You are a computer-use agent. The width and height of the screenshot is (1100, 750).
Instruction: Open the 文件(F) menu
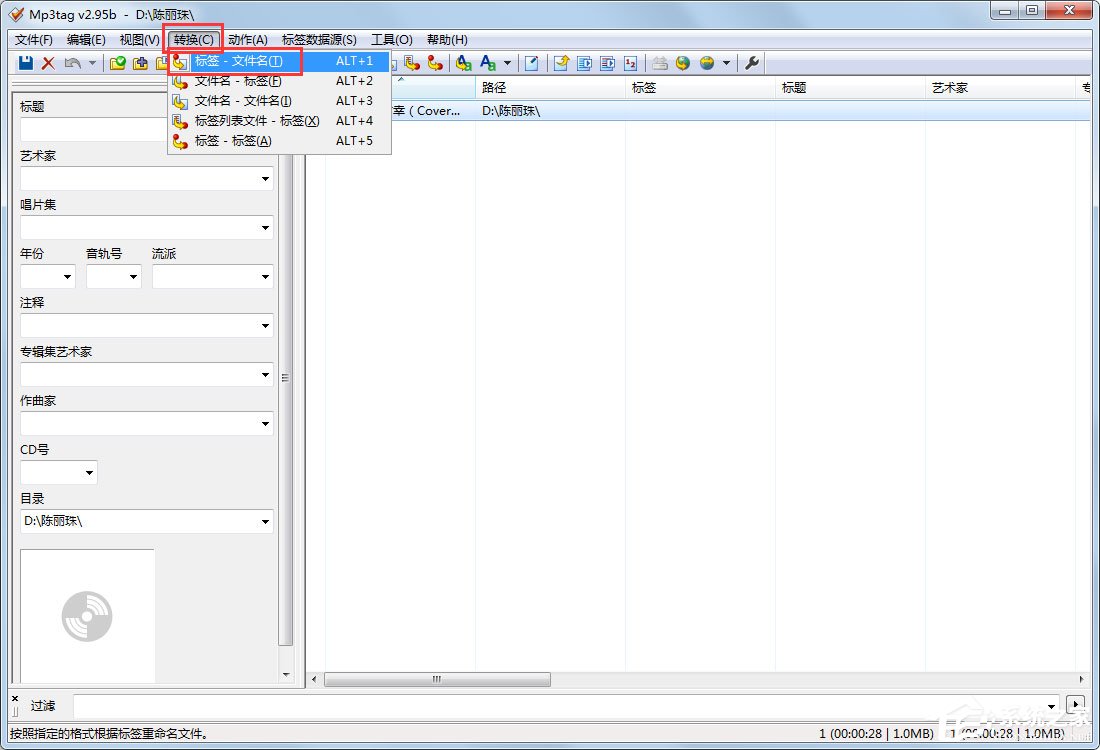(x=34, y=40)
